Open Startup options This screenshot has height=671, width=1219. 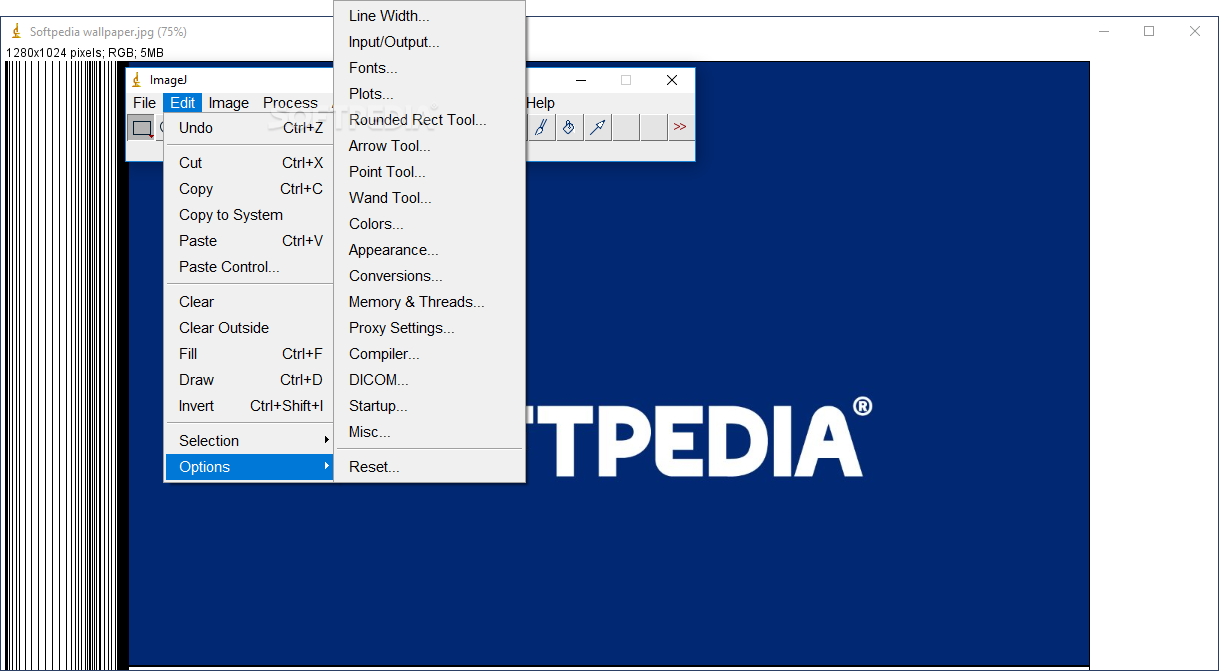[x=429, y=406]
